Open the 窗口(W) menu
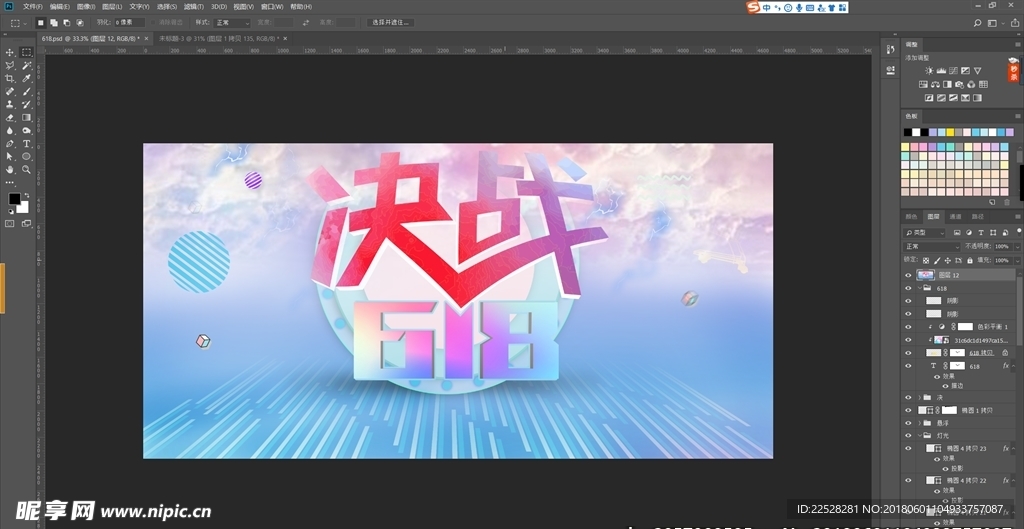The image size is (1024, 529). click(x=272, y=7)
